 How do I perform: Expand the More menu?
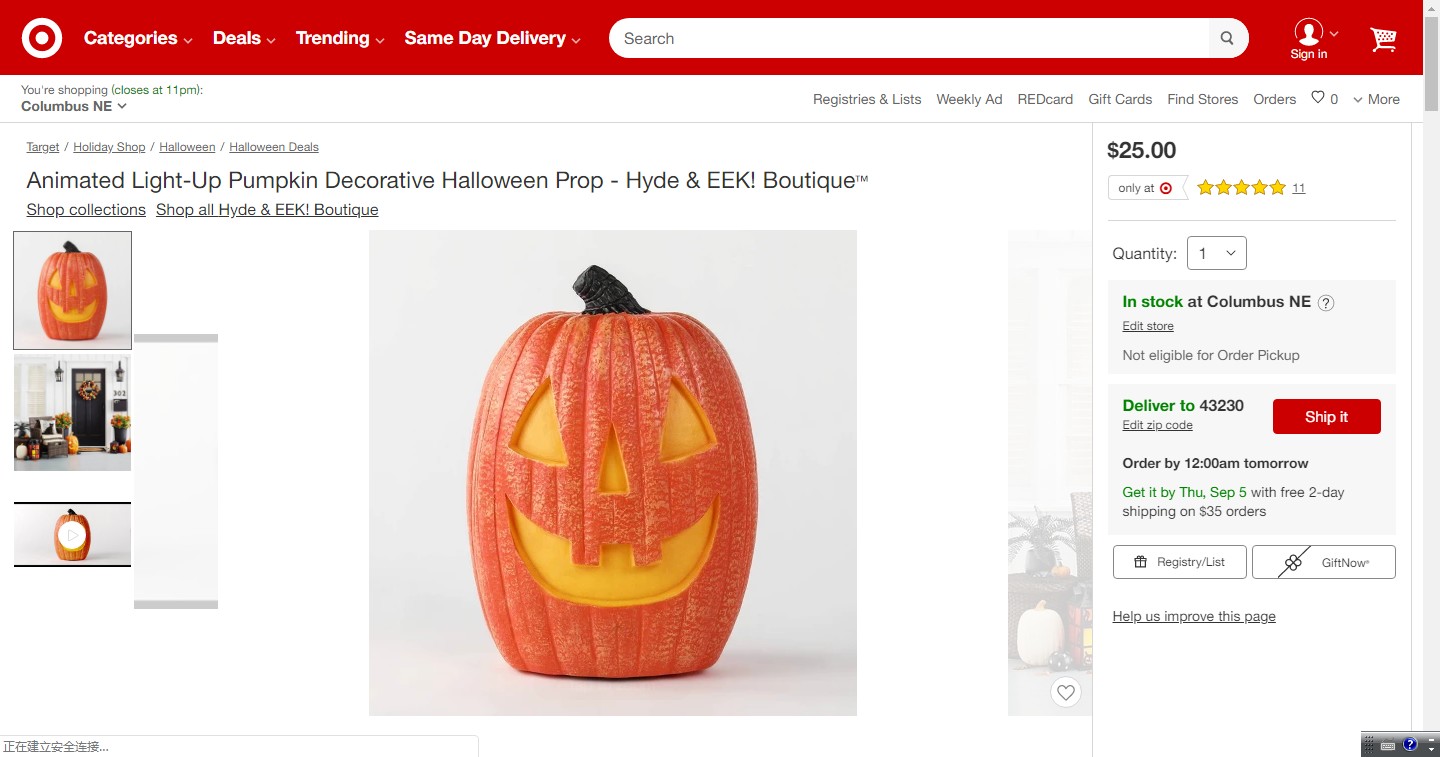pyautogui.click(x=1376, y=99)
